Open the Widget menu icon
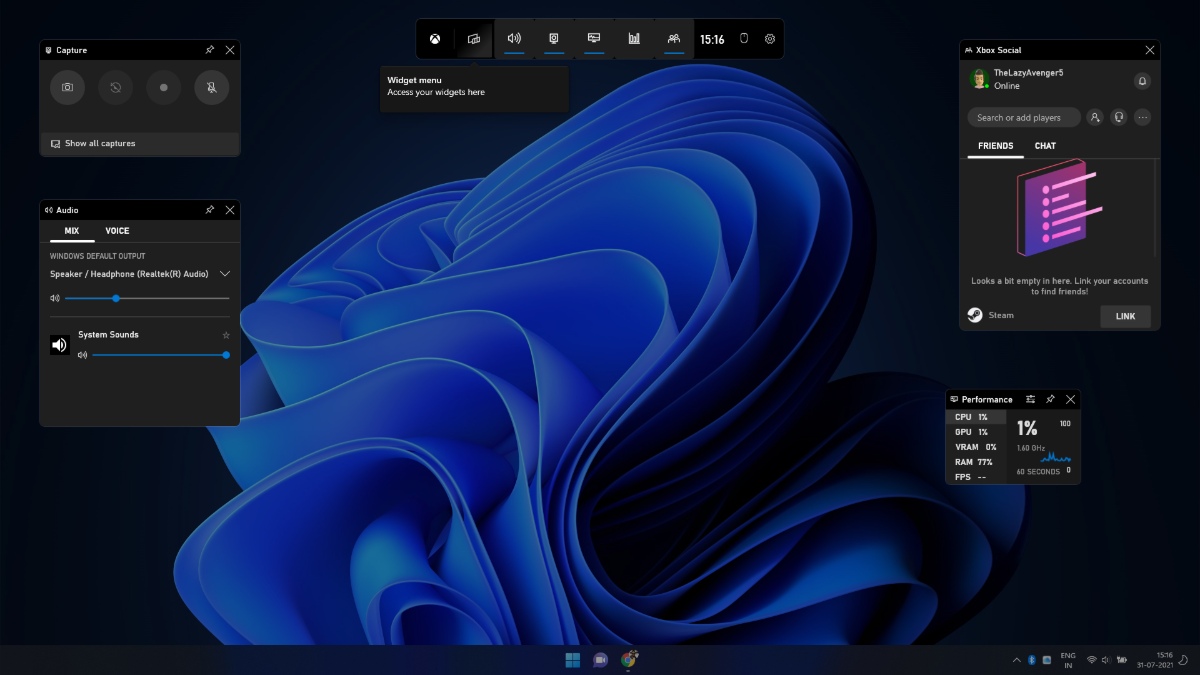The image size is (1200, 675). tap(474, 39)
